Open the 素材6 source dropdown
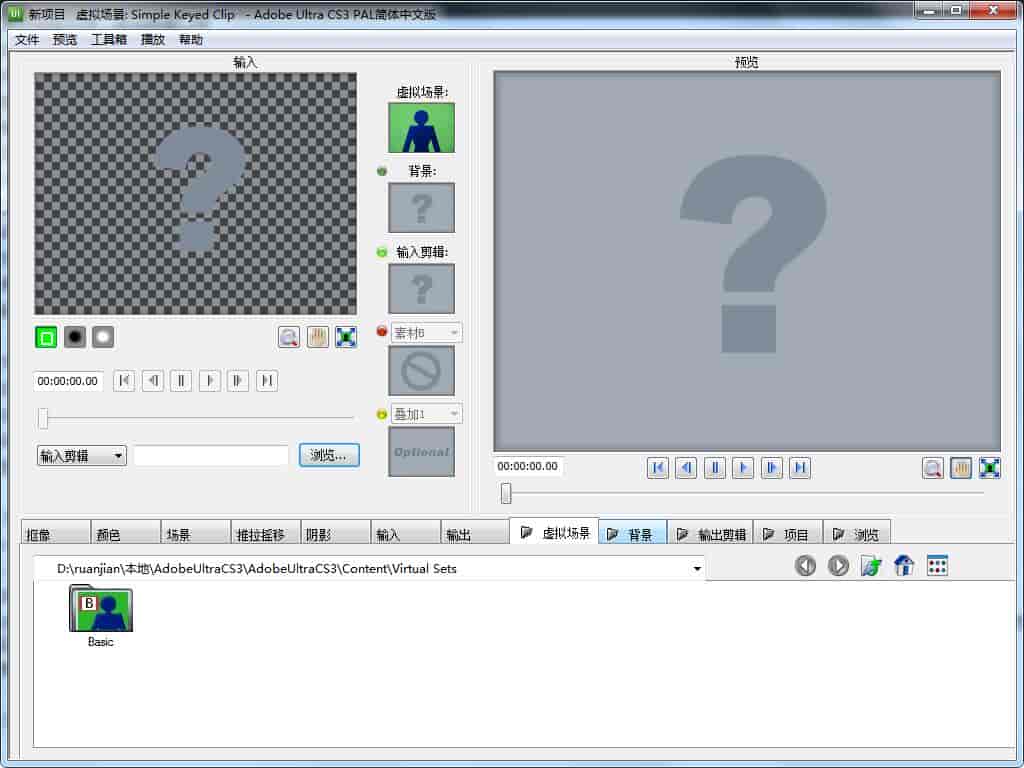The height and width of the screenshot is (768, 1024). (x=453, y=332)
